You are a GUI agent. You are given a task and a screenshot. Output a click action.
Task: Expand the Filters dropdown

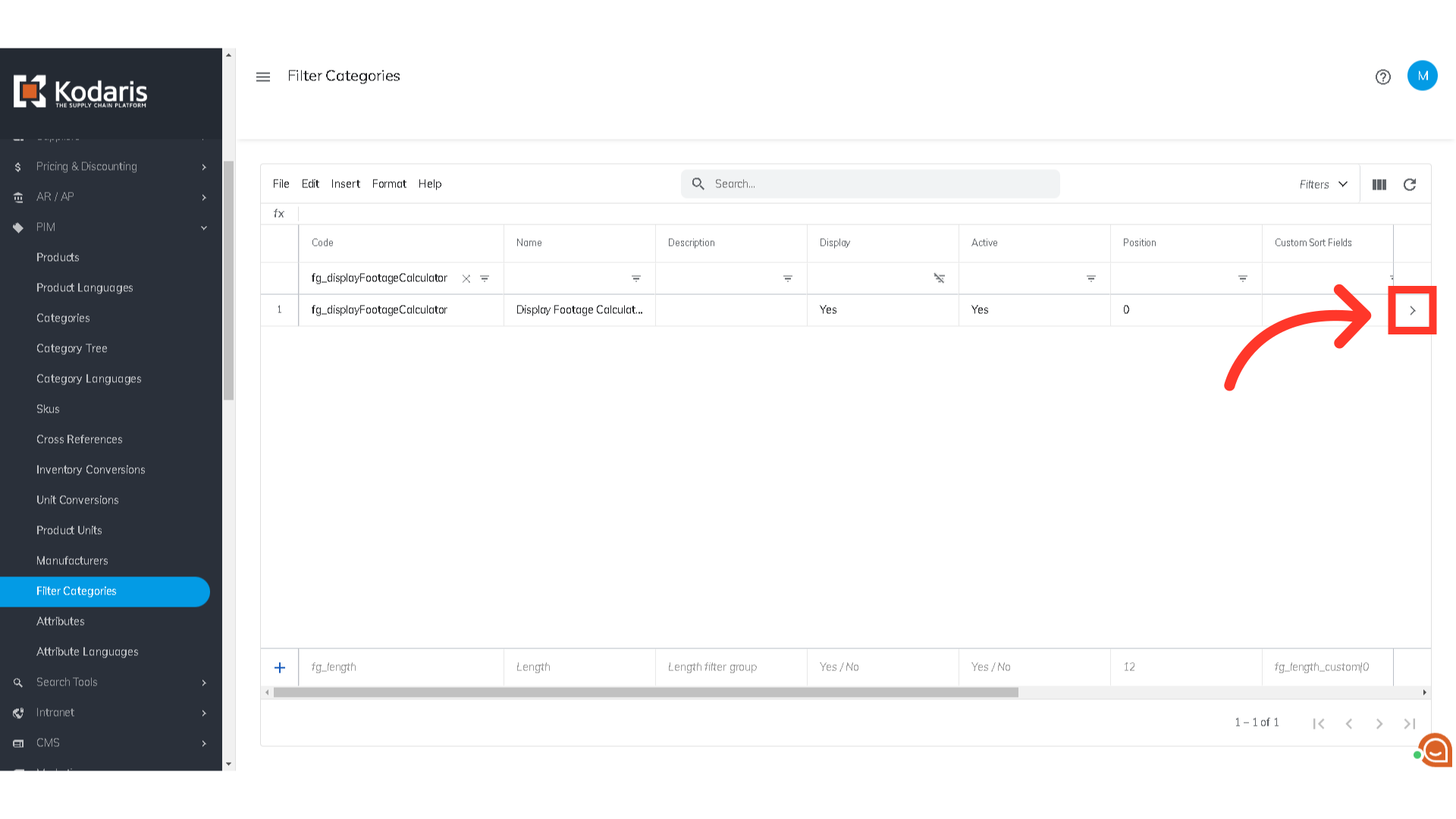[1323, 184]
